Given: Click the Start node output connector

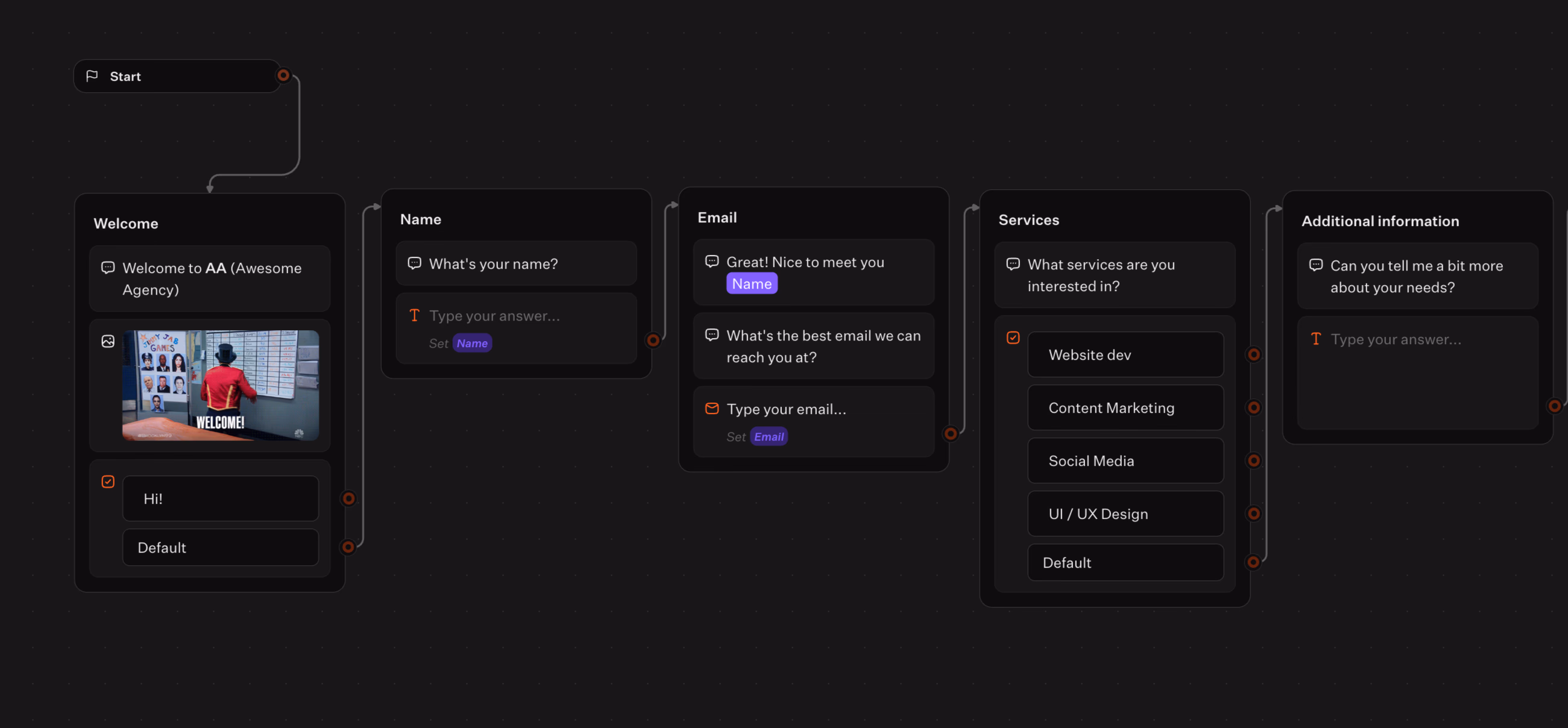Looking at the screenshot, I should point(283,75).
